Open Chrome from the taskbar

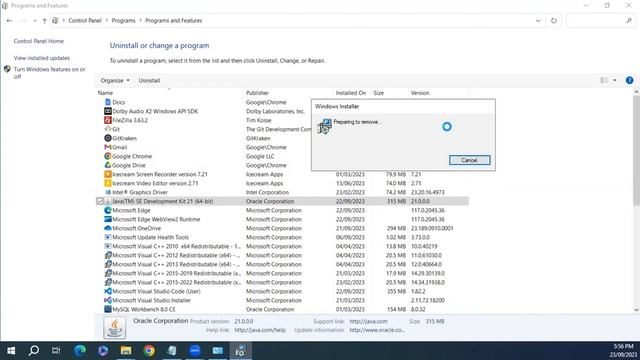point(149,350)
